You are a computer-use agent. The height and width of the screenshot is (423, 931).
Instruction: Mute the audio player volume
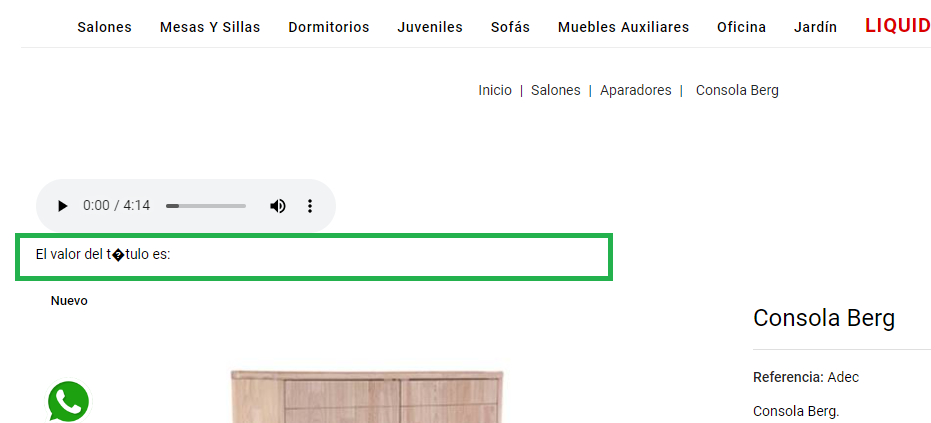coord(278,206)
